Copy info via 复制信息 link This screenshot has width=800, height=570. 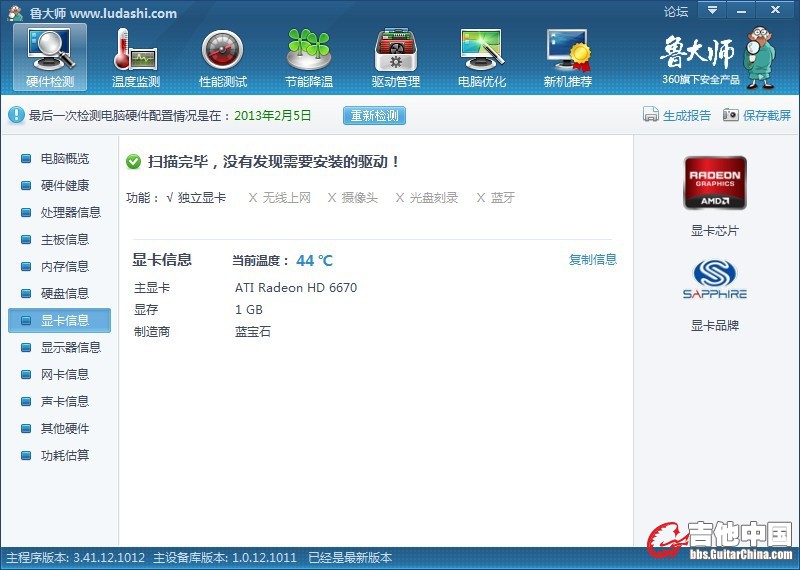point(593,260)
